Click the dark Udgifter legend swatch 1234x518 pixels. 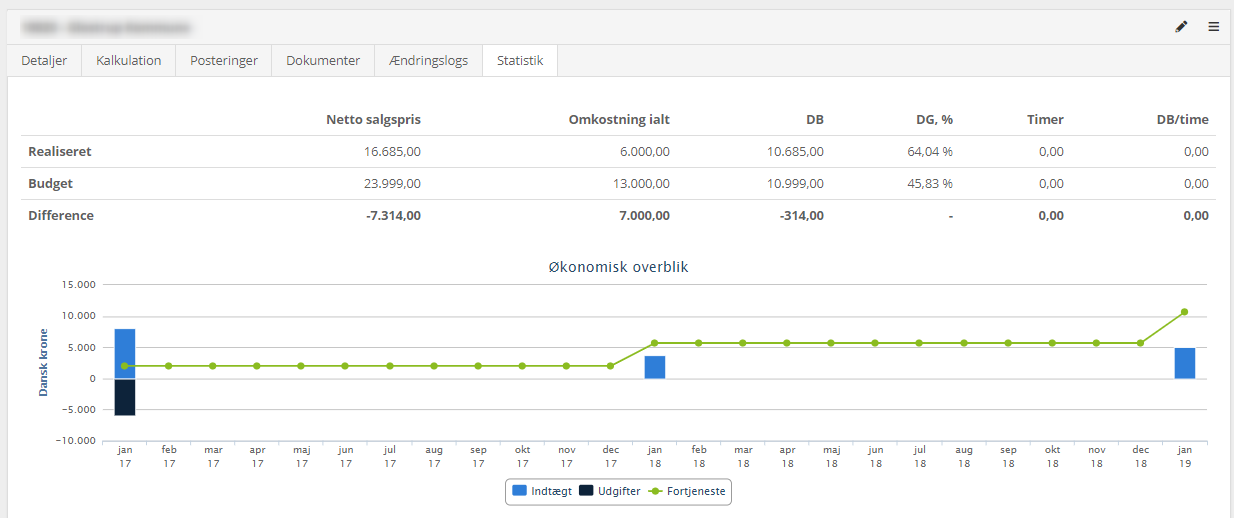585,490
